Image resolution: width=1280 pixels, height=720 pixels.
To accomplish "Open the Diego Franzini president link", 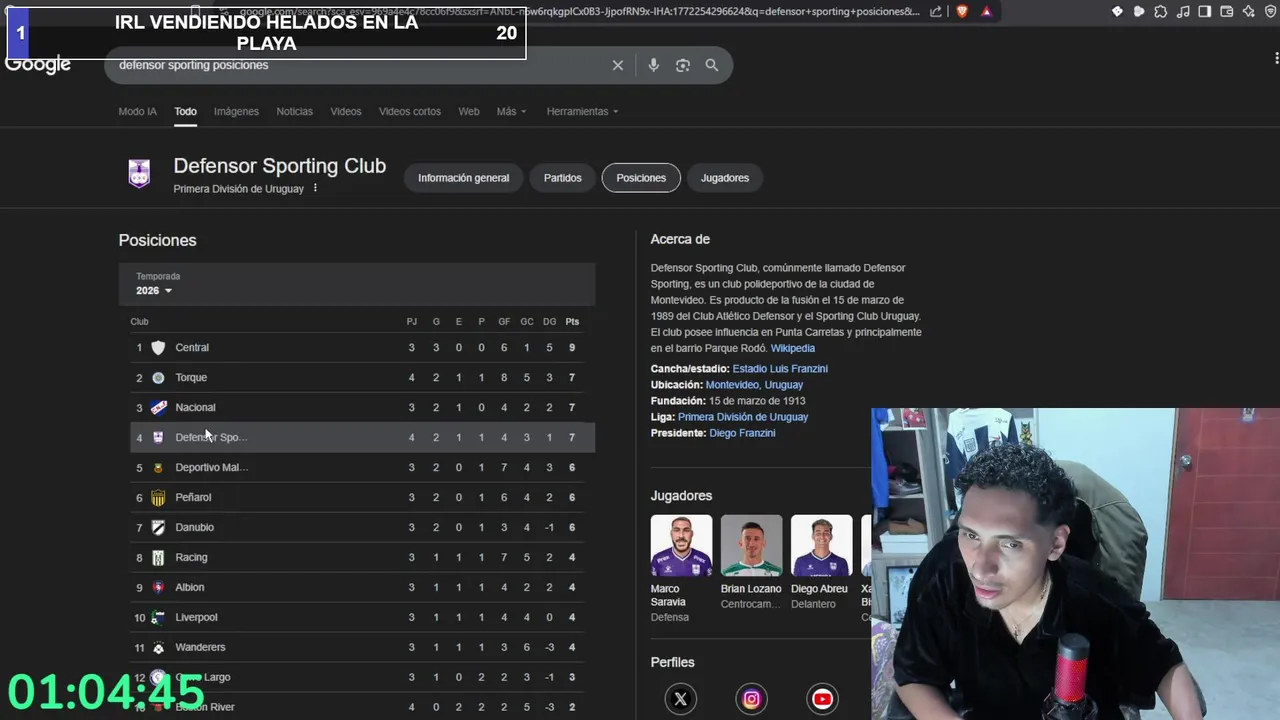I will pos(742,433).
